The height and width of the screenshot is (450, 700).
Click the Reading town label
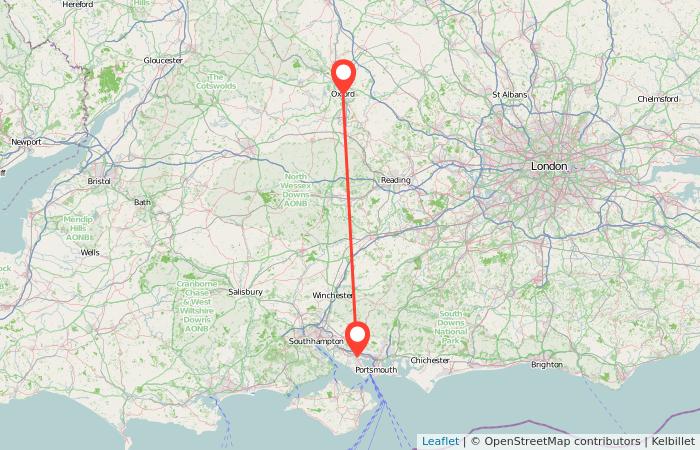(396, 180)
